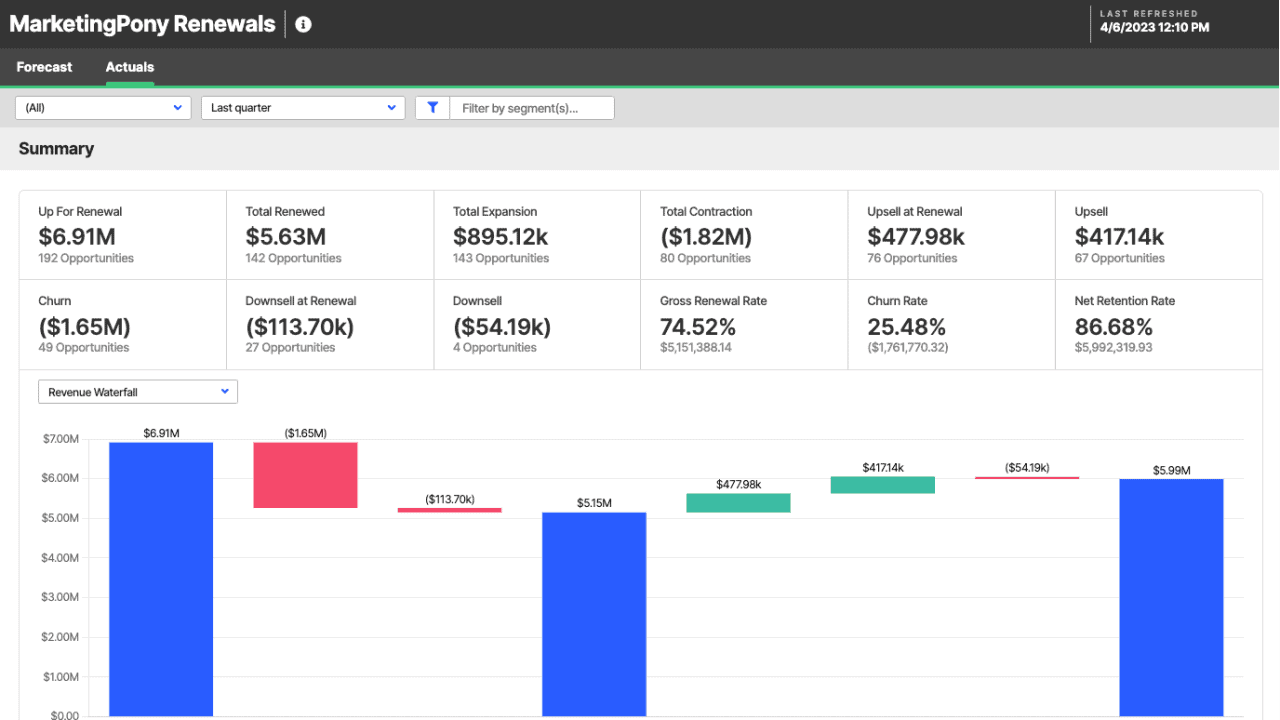This screenshot has height=720, width=1280.
Task: Click the red Churn ($1.65M) bar
Action: 305,475
